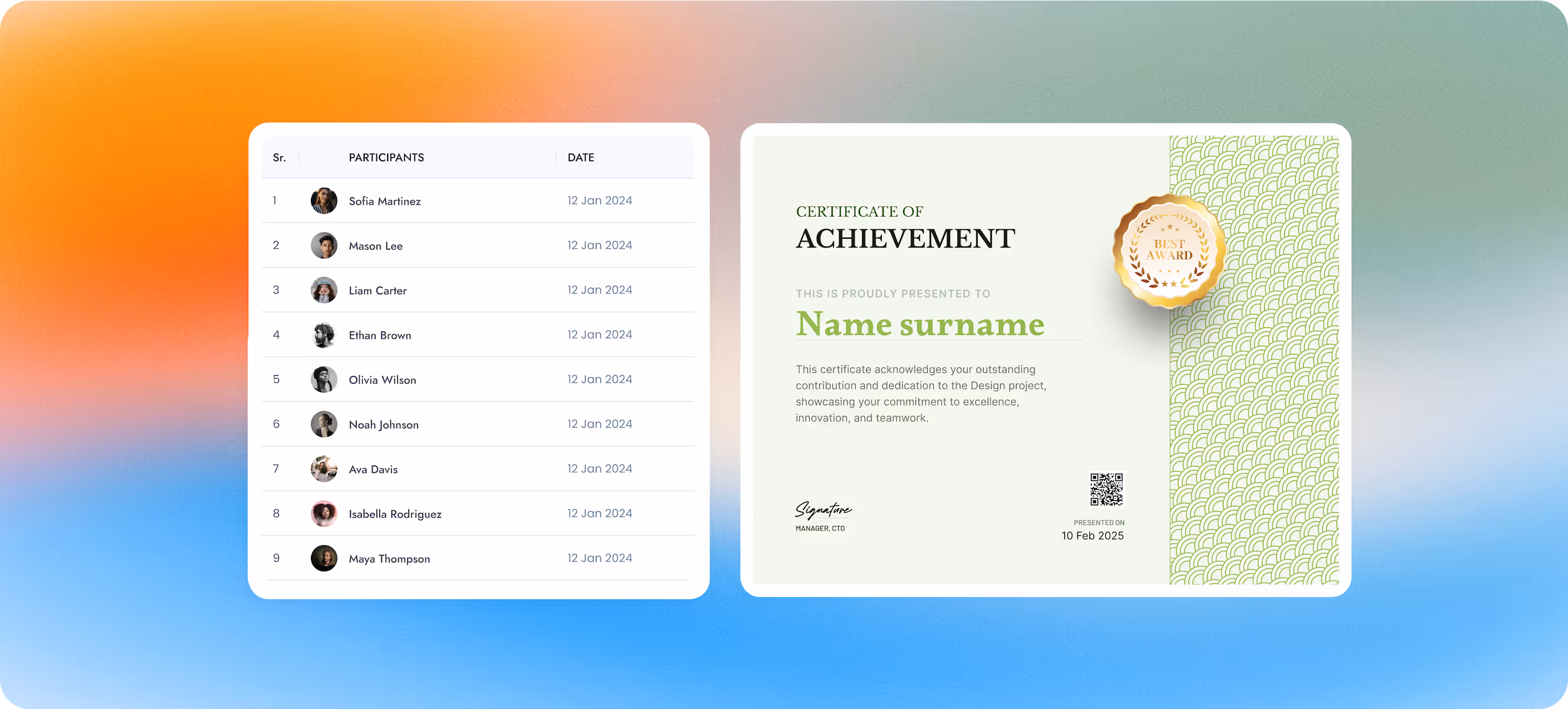Click THIS IS PROUDLY PRESENTED TO text
This screenshot has width=1568, height=709.
pyautogui.click(x=893, y=293)
